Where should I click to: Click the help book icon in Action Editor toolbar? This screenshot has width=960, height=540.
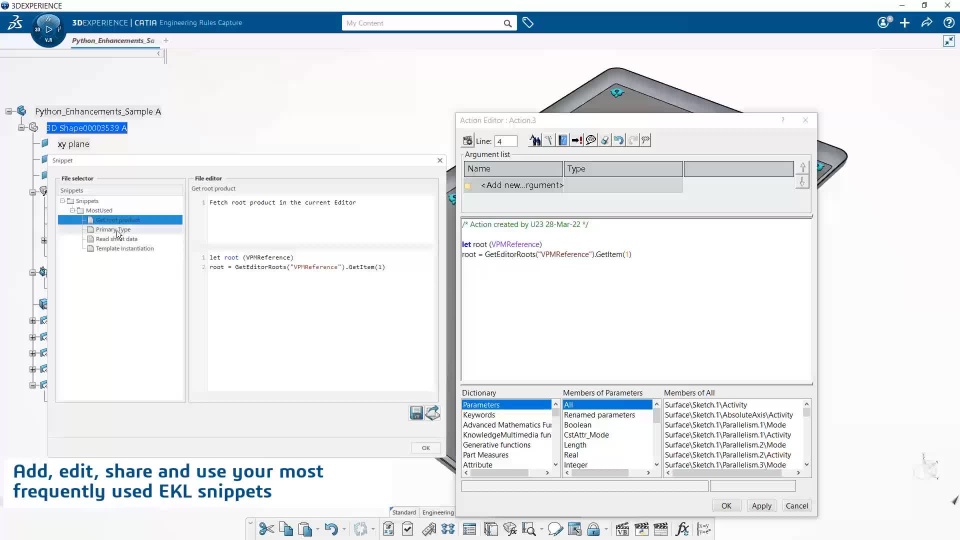(x=563, y=140)
